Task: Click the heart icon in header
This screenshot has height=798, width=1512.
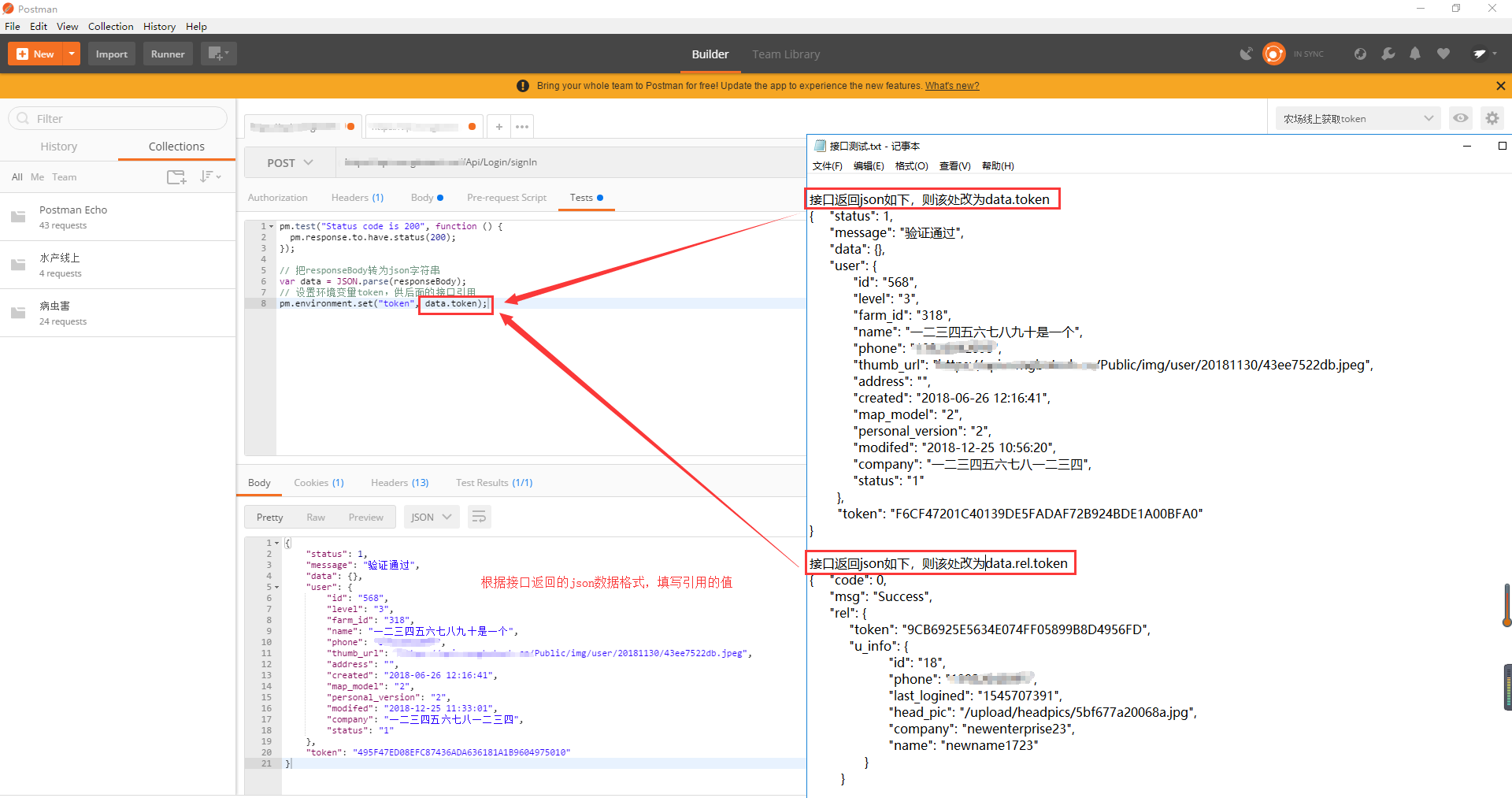Action: pyautogui.click(x=1443, y=54)
